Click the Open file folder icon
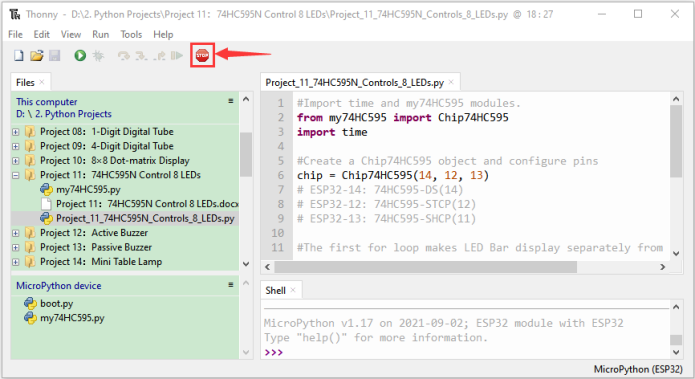Screen dimensions: 695x379 click(36, 55)
